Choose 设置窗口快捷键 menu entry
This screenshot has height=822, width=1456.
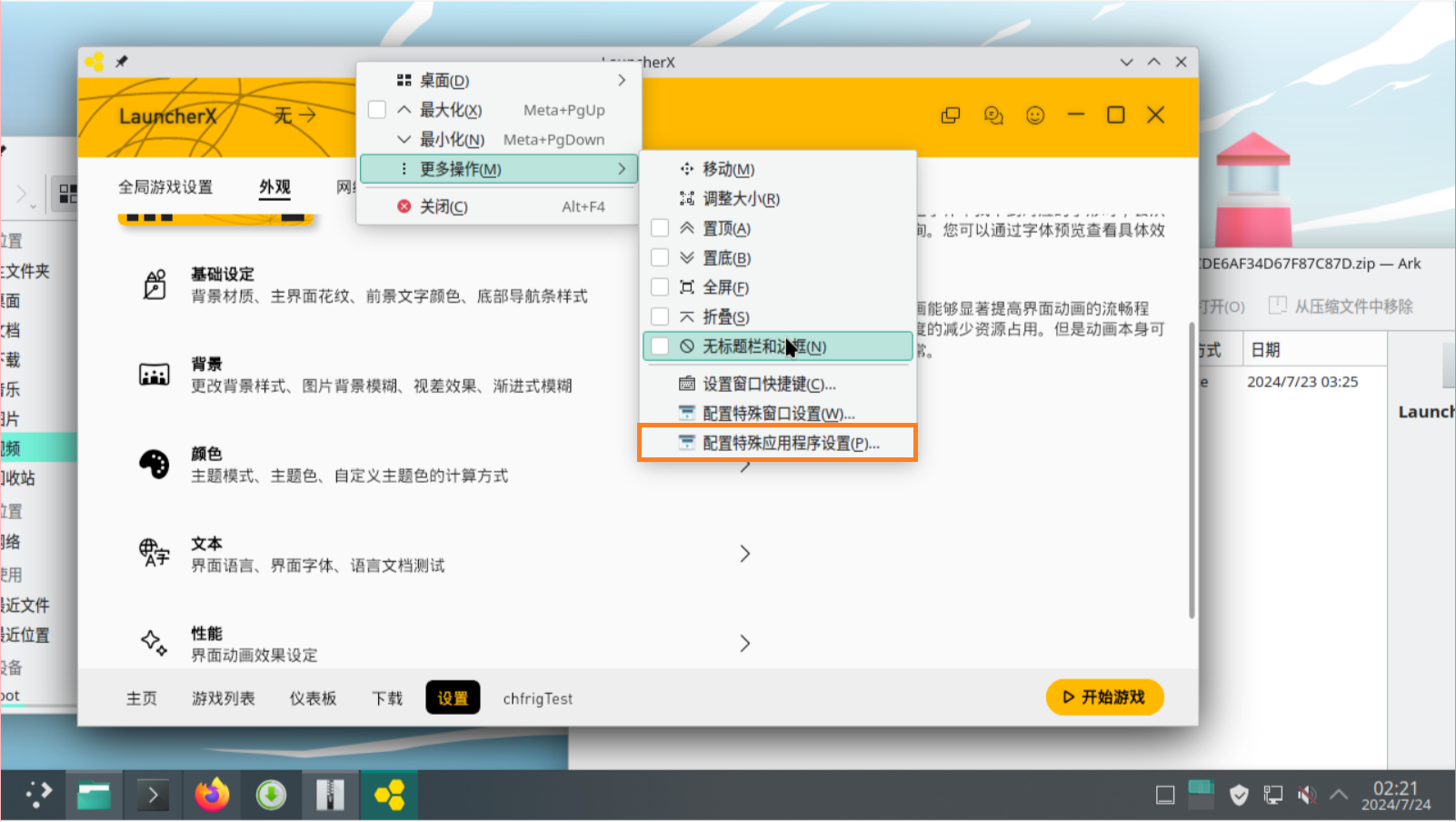tap(777, 384)
